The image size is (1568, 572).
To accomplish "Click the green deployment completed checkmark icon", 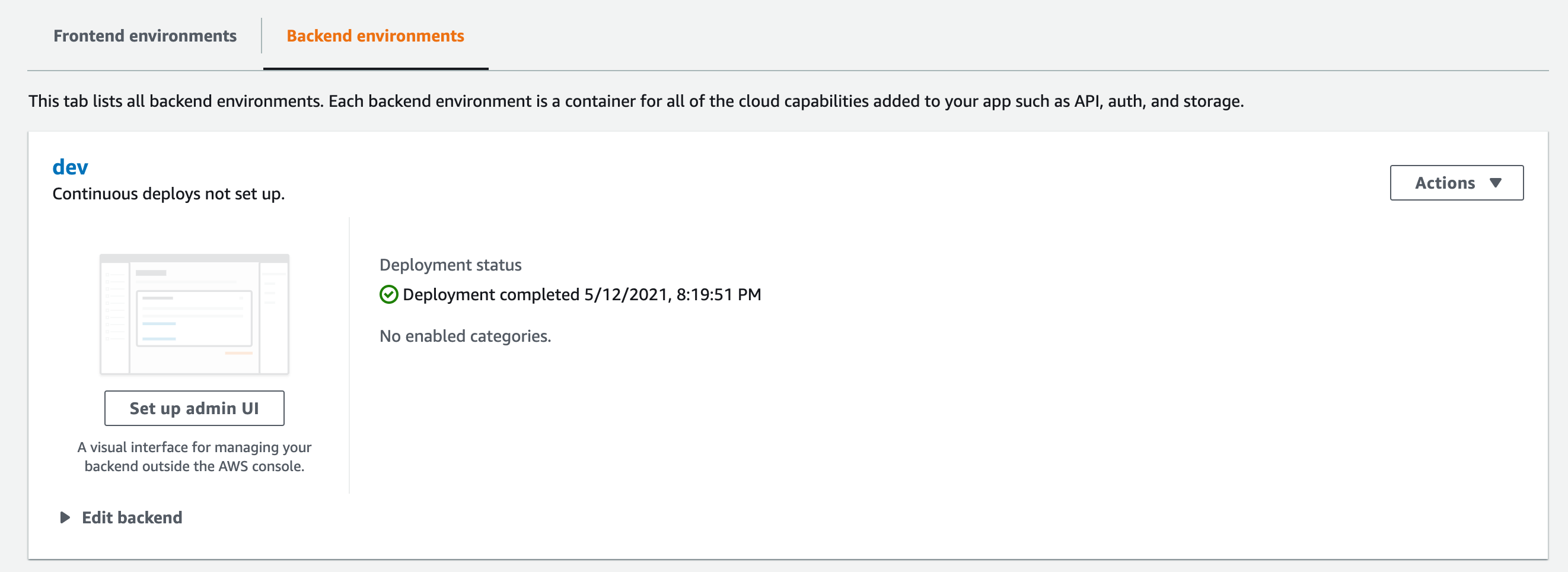I will [x=388, y=295].
